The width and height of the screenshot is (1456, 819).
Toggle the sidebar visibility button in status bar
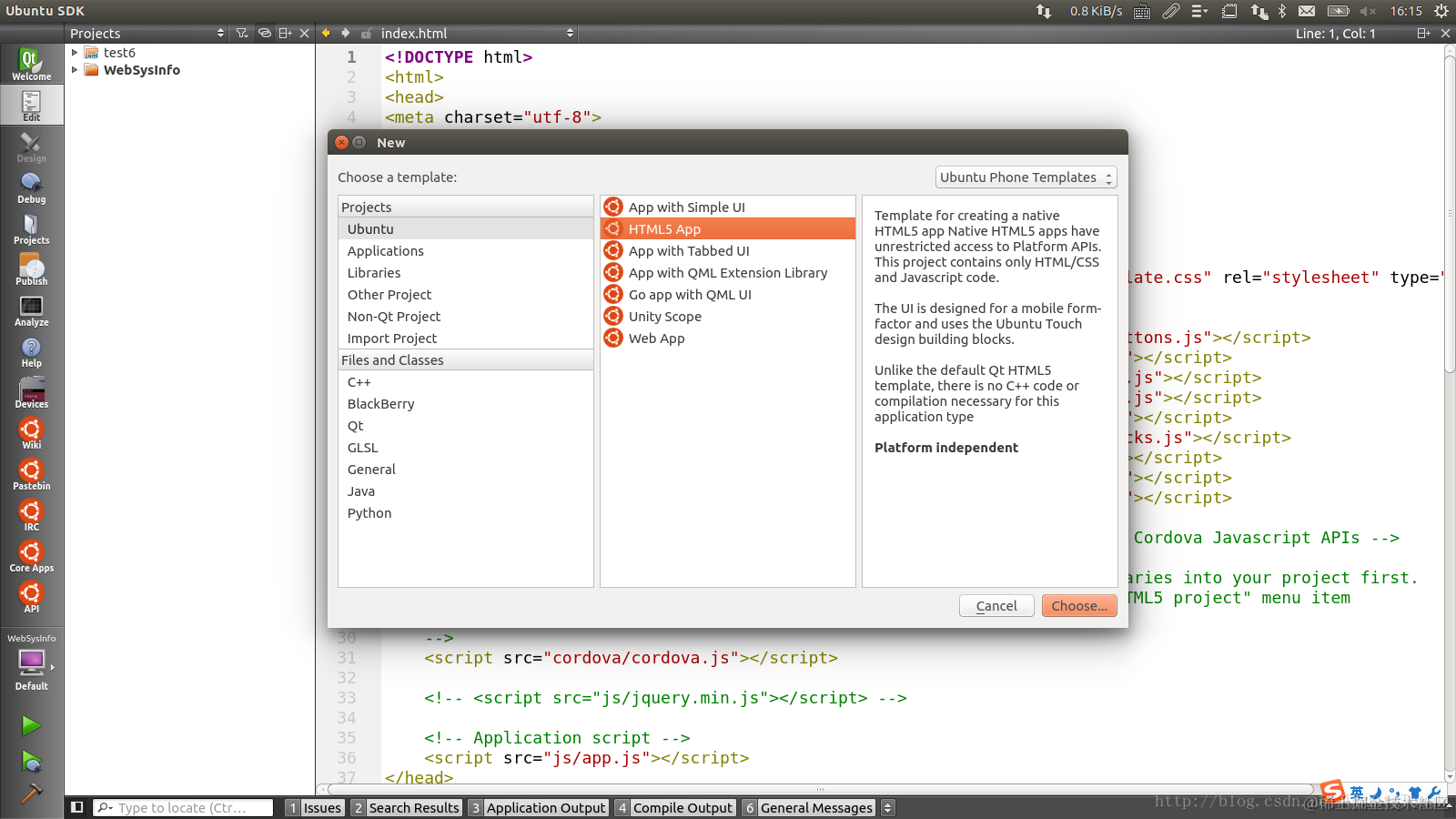coord(77,807)
